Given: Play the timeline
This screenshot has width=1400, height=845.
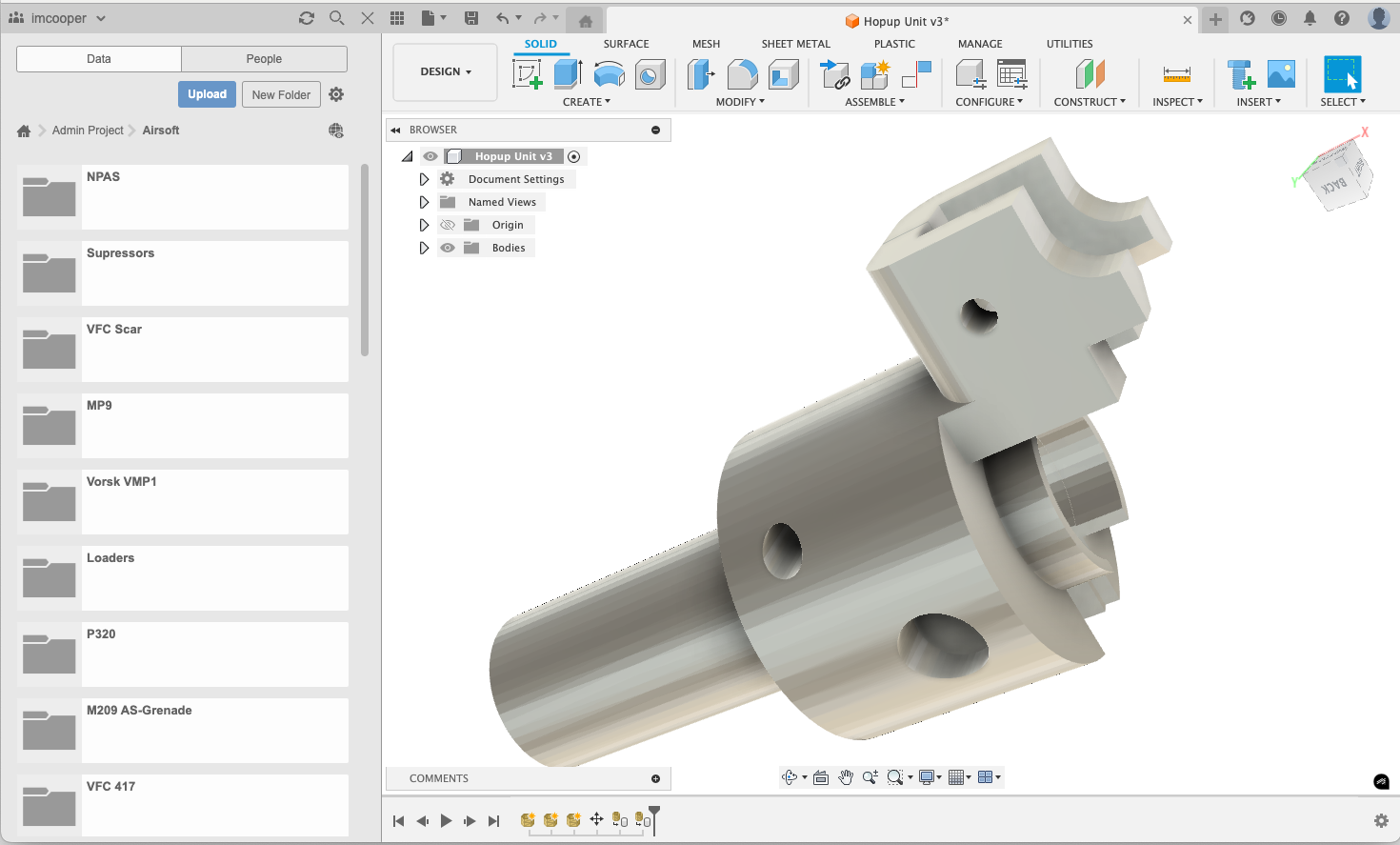Looking at the screenshot, I should pos(446,820).
